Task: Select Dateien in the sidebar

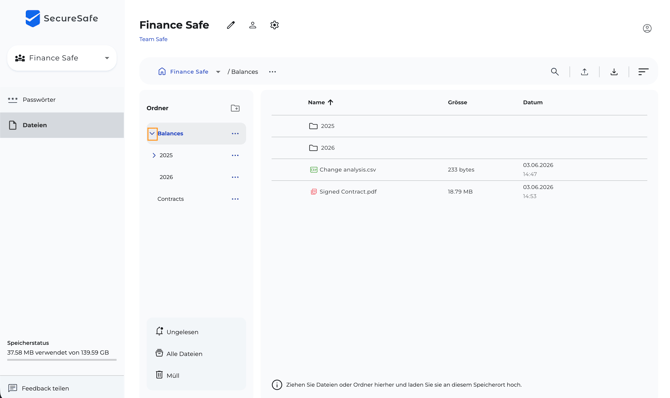Action: [62, 125]
